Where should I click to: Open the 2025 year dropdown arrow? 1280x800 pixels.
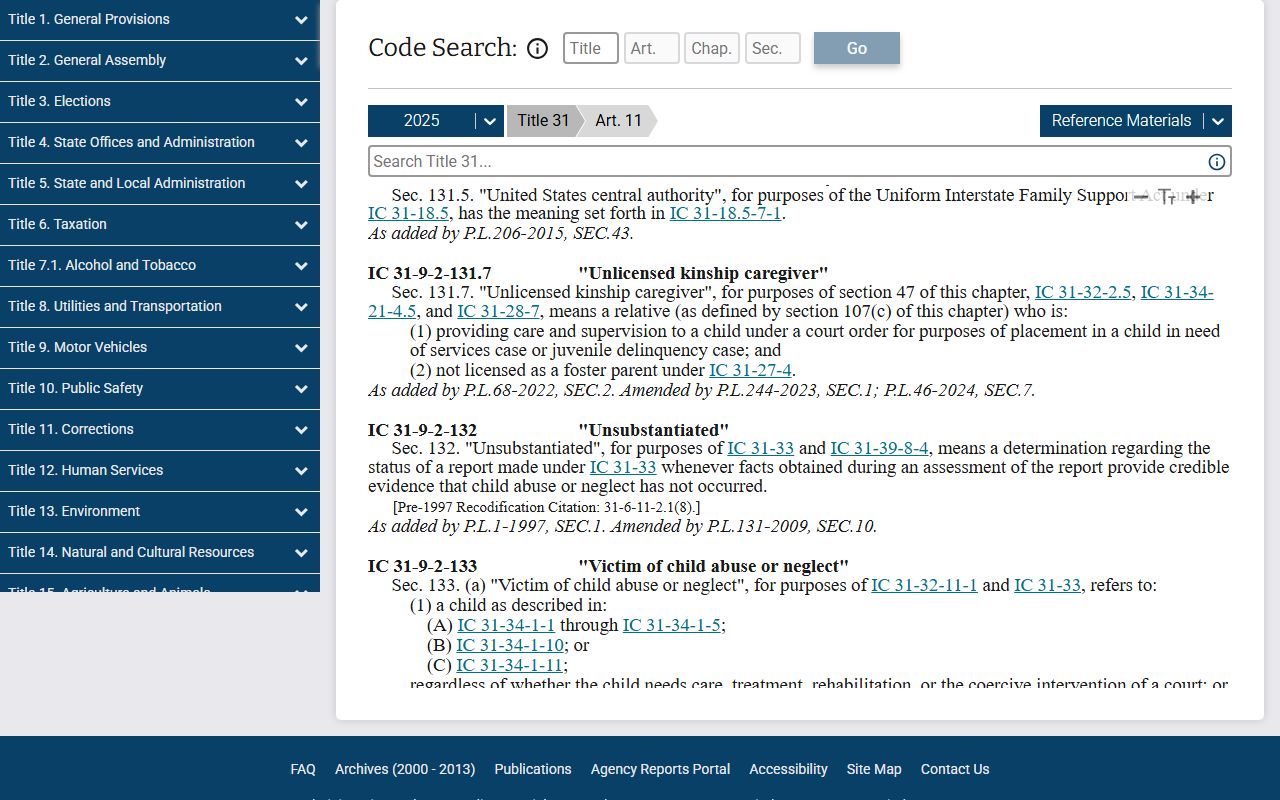[490, 121]
